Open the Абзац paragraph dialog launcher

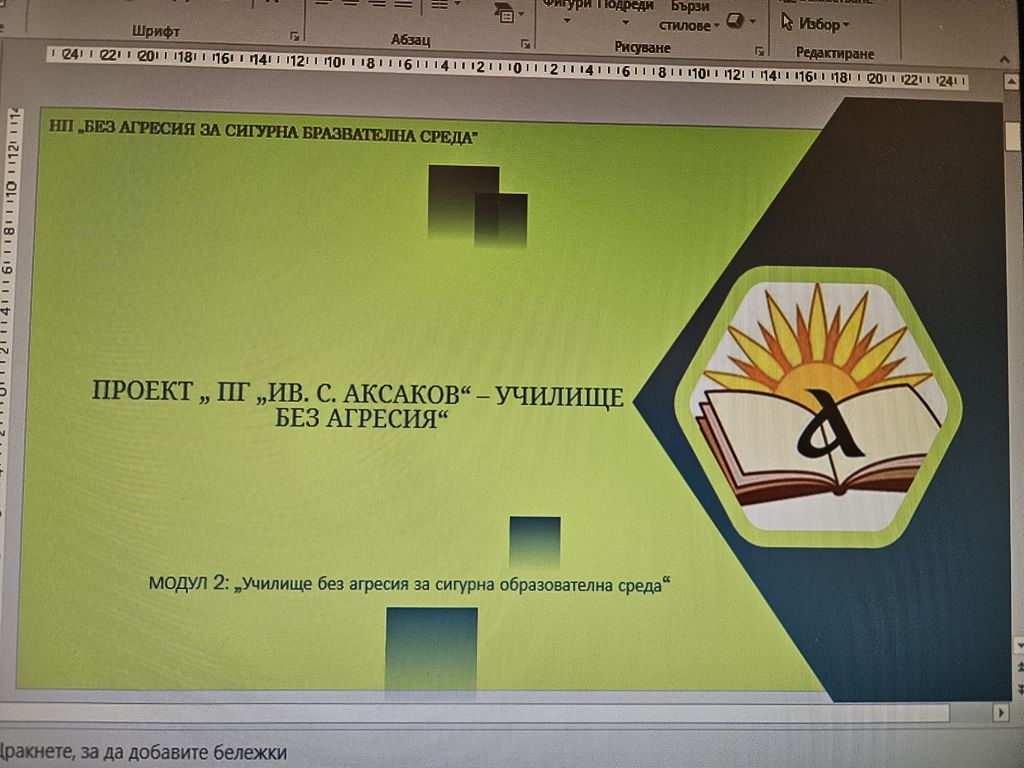pos(525,44)
